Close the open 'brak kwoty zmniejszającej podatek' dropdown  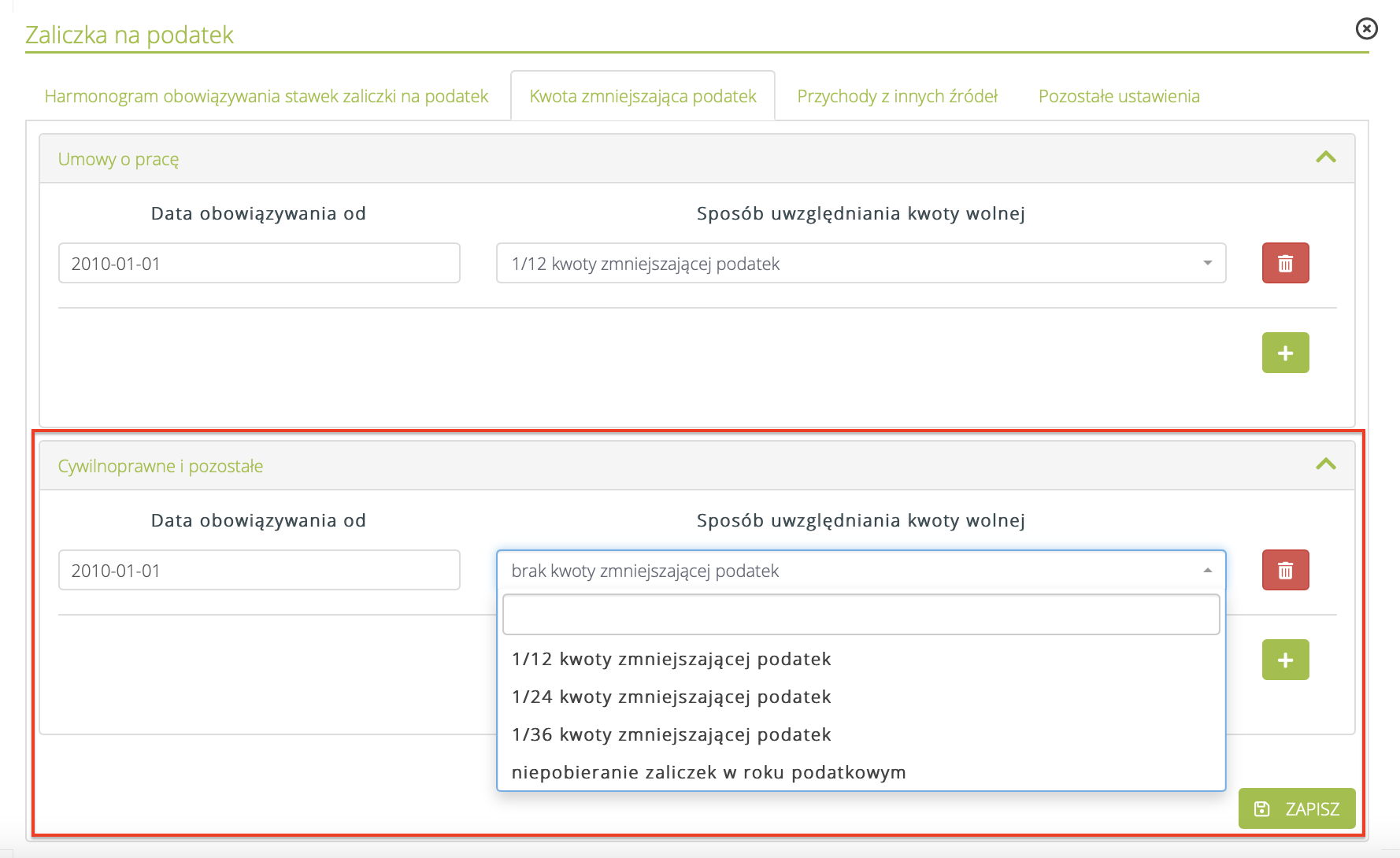click(860, 571)
